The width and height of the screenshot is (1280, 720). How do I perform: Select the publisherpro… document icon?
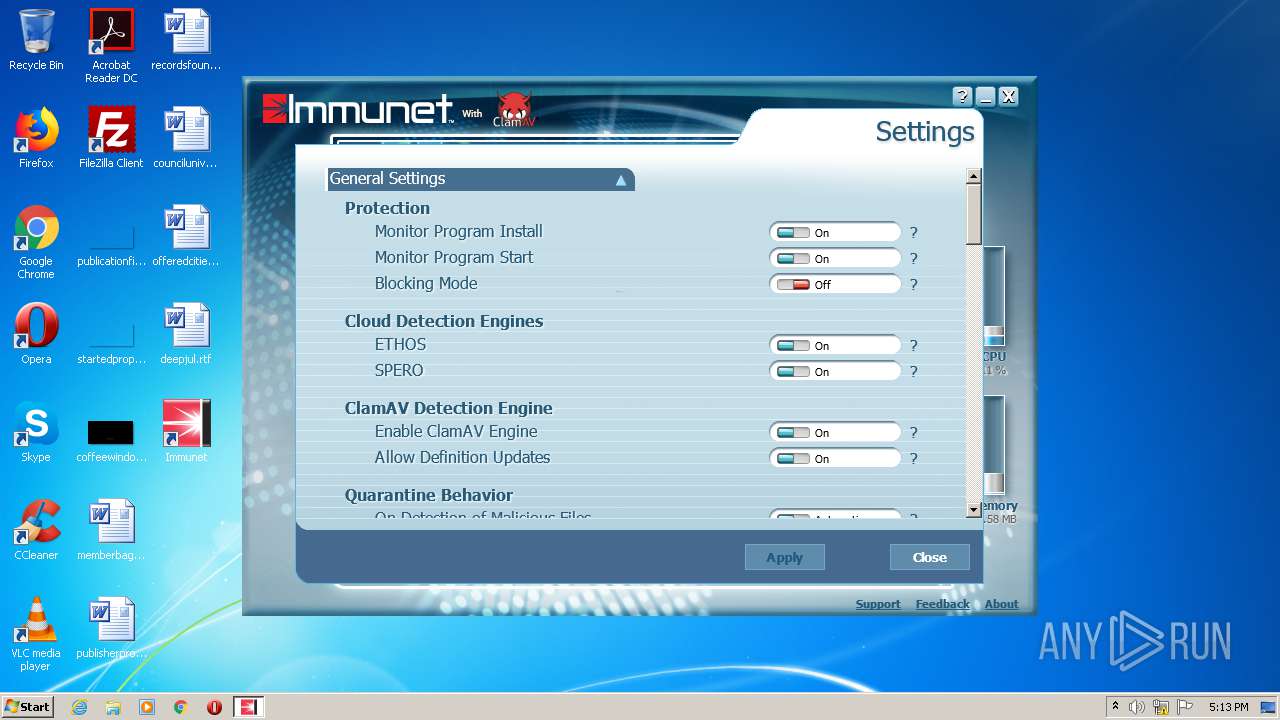point(111,628)
